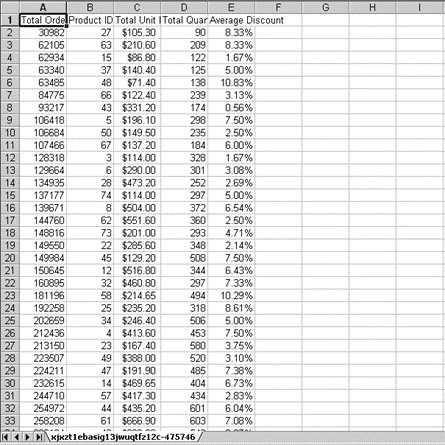Click next sheet navigation arrow
Viewport: 445px width, 445px height.
pos(28,437)
